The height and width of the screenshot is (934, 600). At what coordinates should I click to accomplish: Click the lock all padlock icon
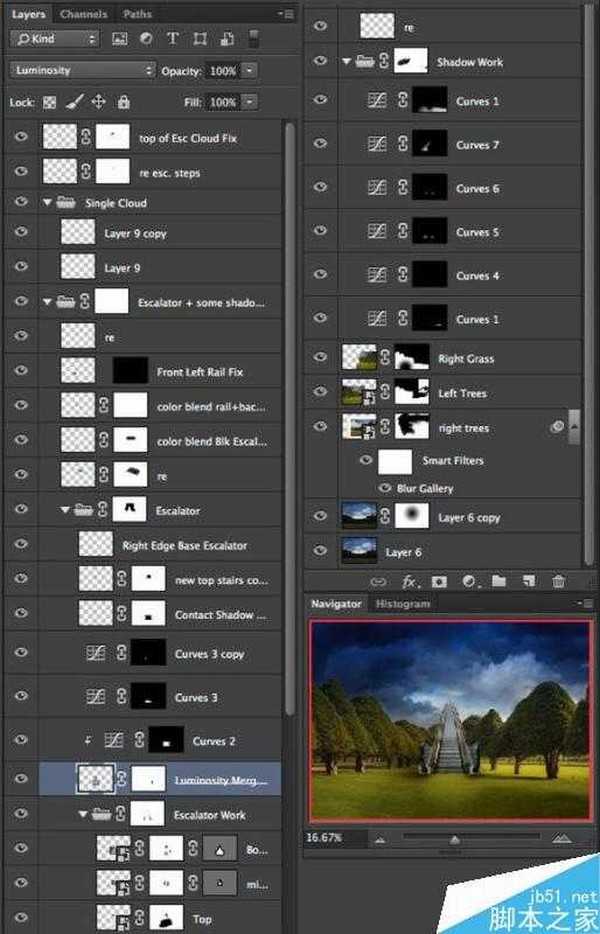(123, 102)
